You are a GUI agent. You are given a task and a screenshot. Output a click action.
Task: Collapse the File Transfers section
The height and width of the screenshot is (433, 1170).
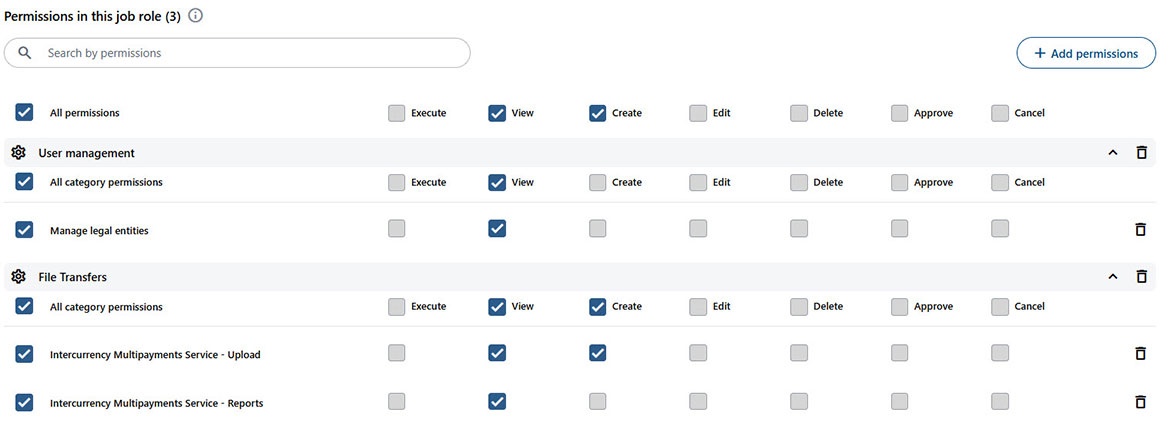tap(1112, 277)
